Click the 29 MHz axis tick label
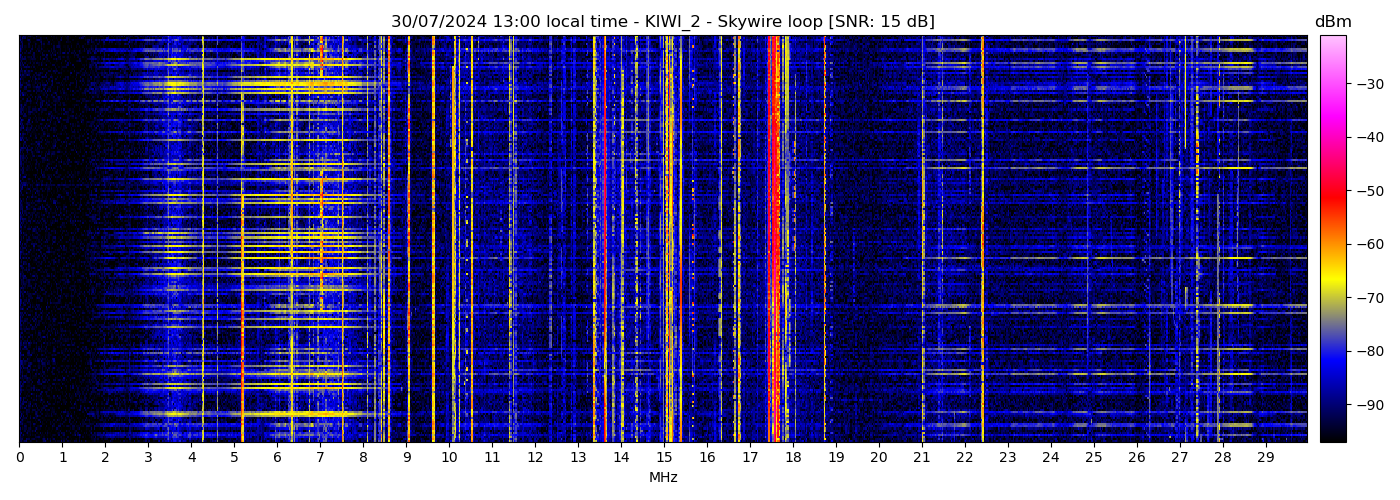The width and height of the screenshot is (1400, 500). (x=1265, y=458)
